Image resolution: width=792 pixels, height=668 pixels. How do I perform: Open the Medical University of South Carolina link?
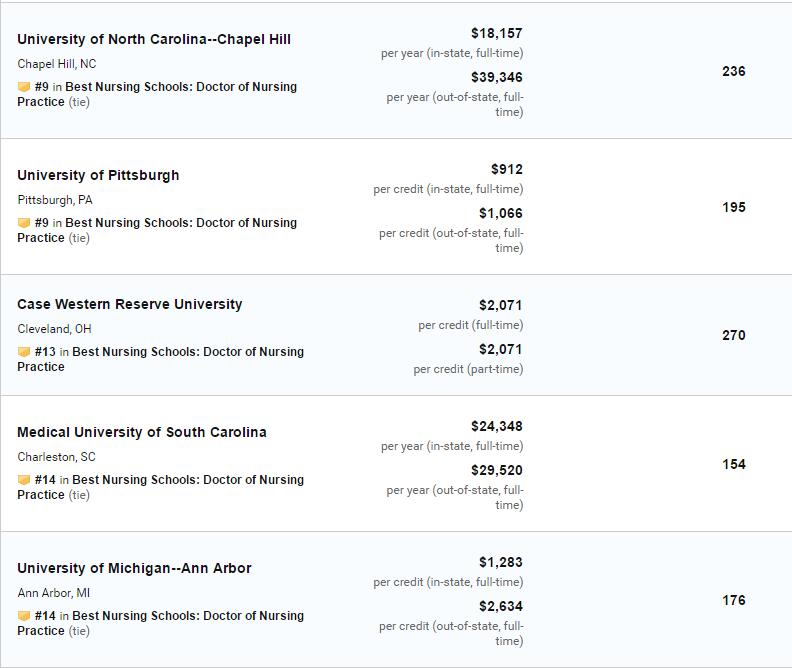pyautogui.click(x=142, y=432)
